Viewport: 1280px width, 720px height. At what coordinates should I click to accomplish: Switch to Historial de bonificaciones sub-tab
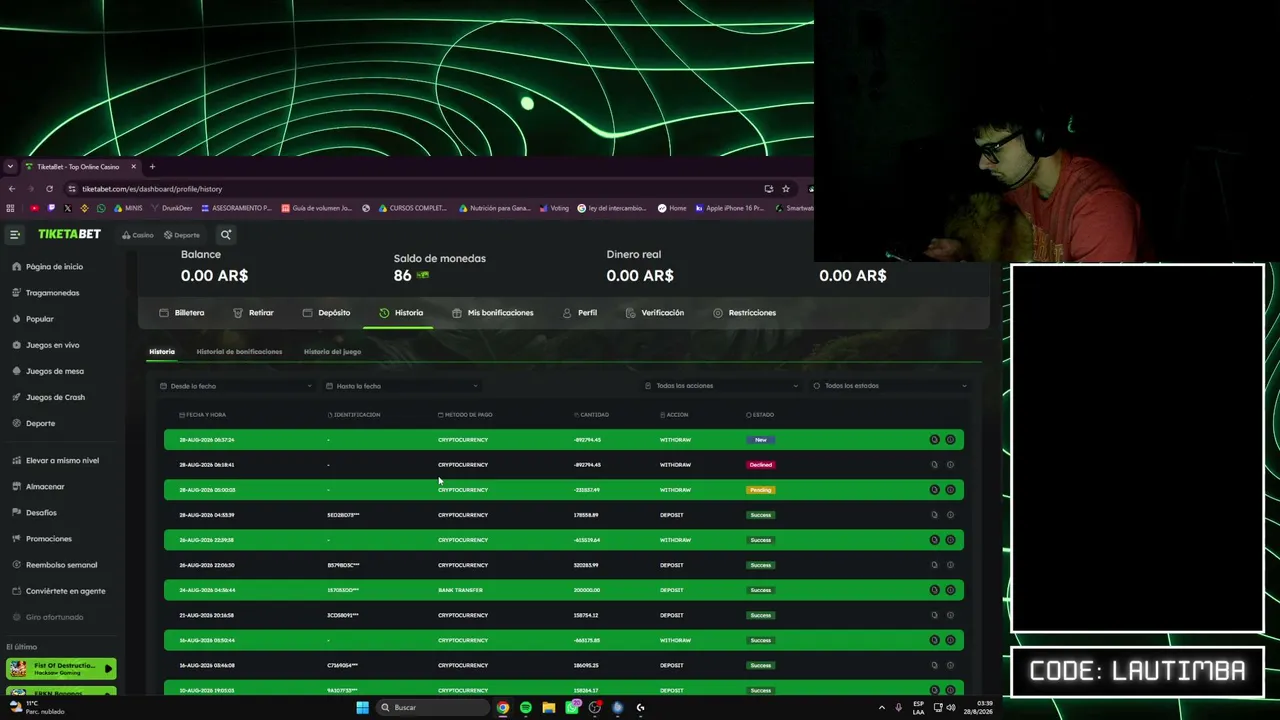(x=239, y=352)
